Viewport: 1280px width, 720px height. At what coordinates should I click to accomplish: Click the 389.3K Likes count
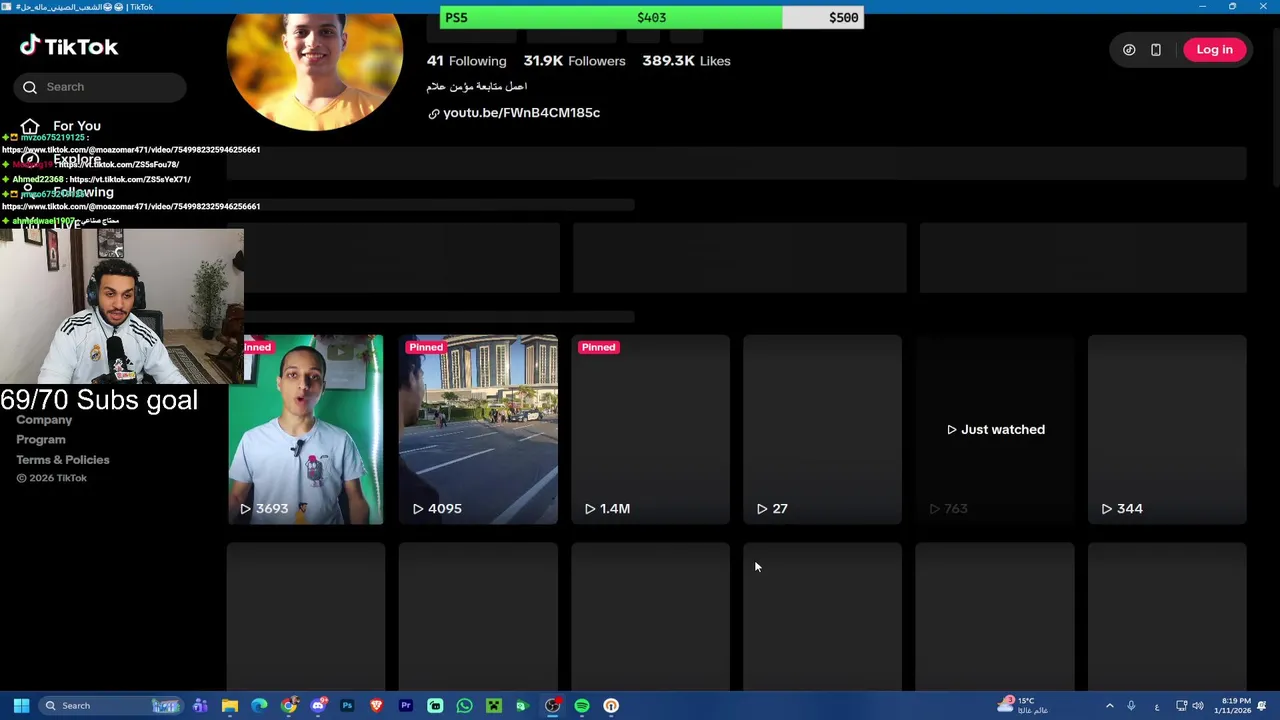[686, 61]
